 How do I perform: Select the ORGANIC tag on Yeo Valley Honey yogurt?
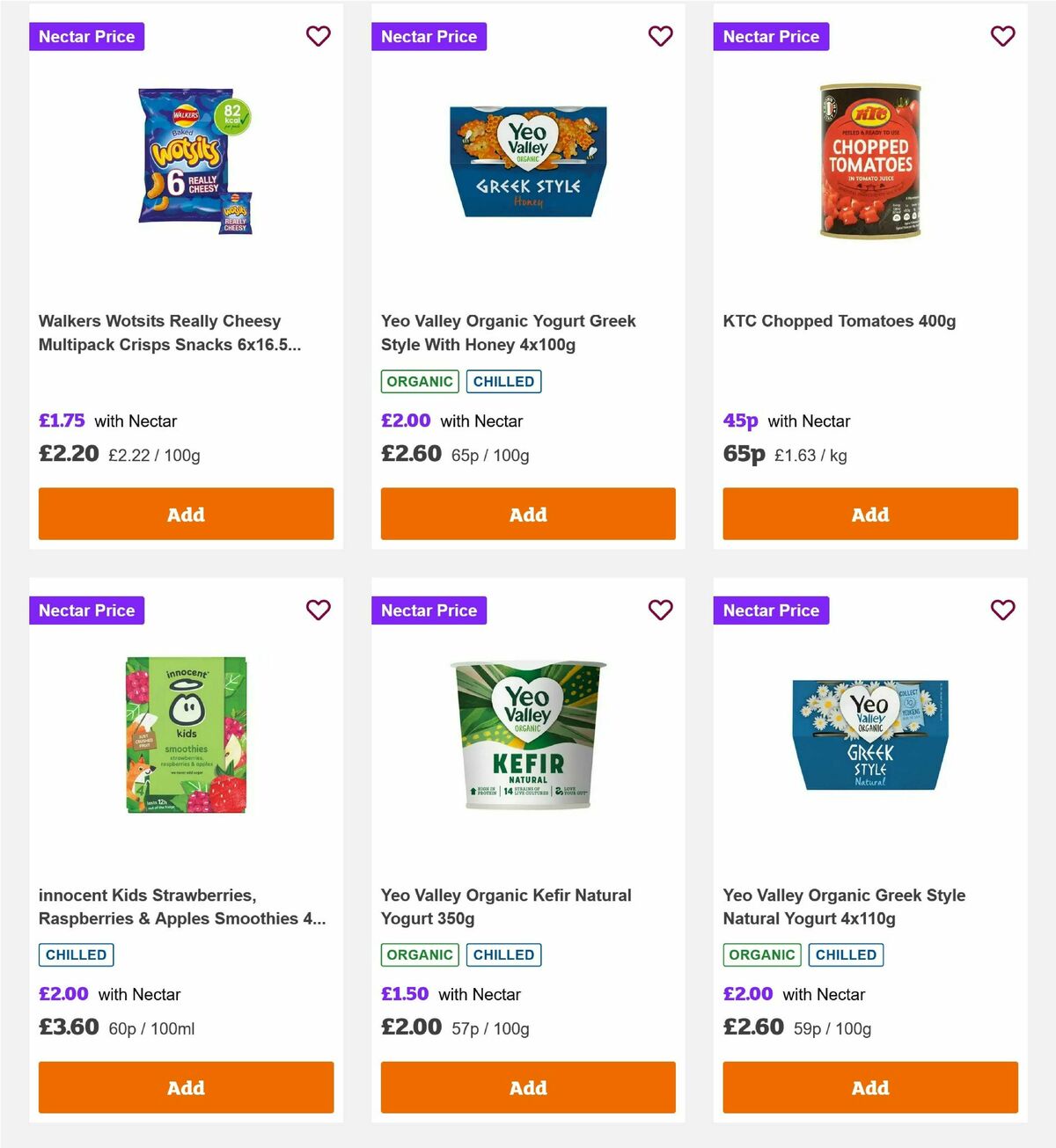[419, 381]
